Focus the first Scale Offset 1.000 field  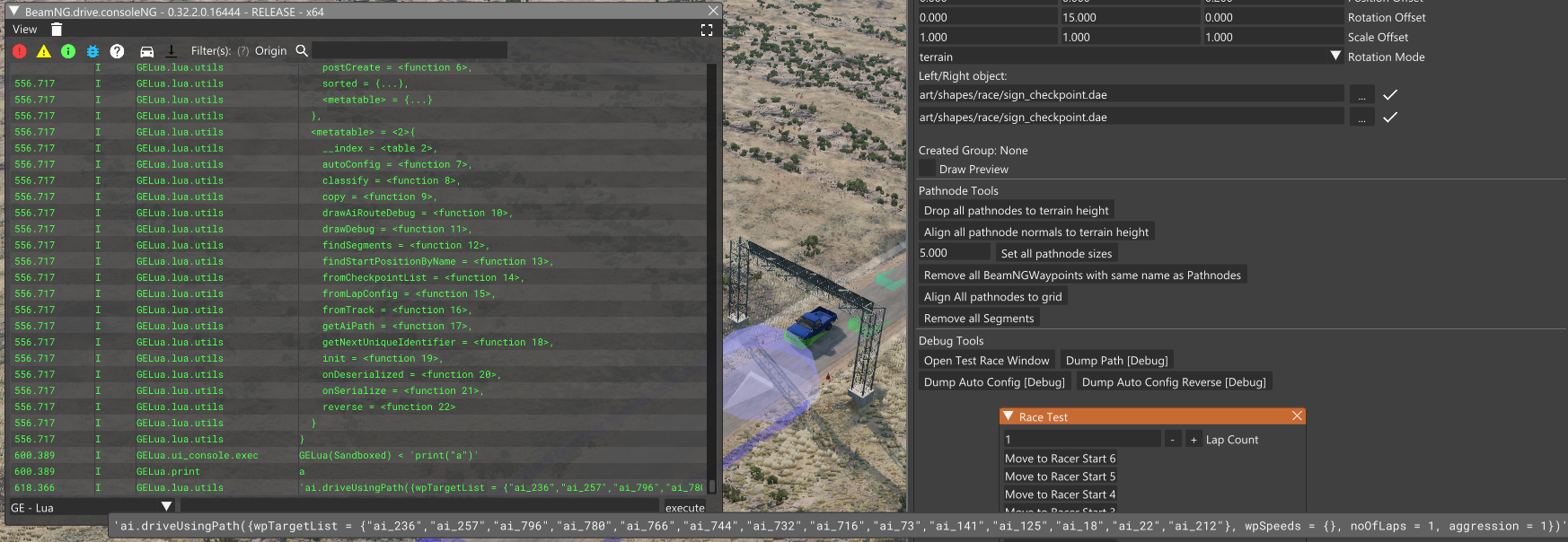coord(987,37)
